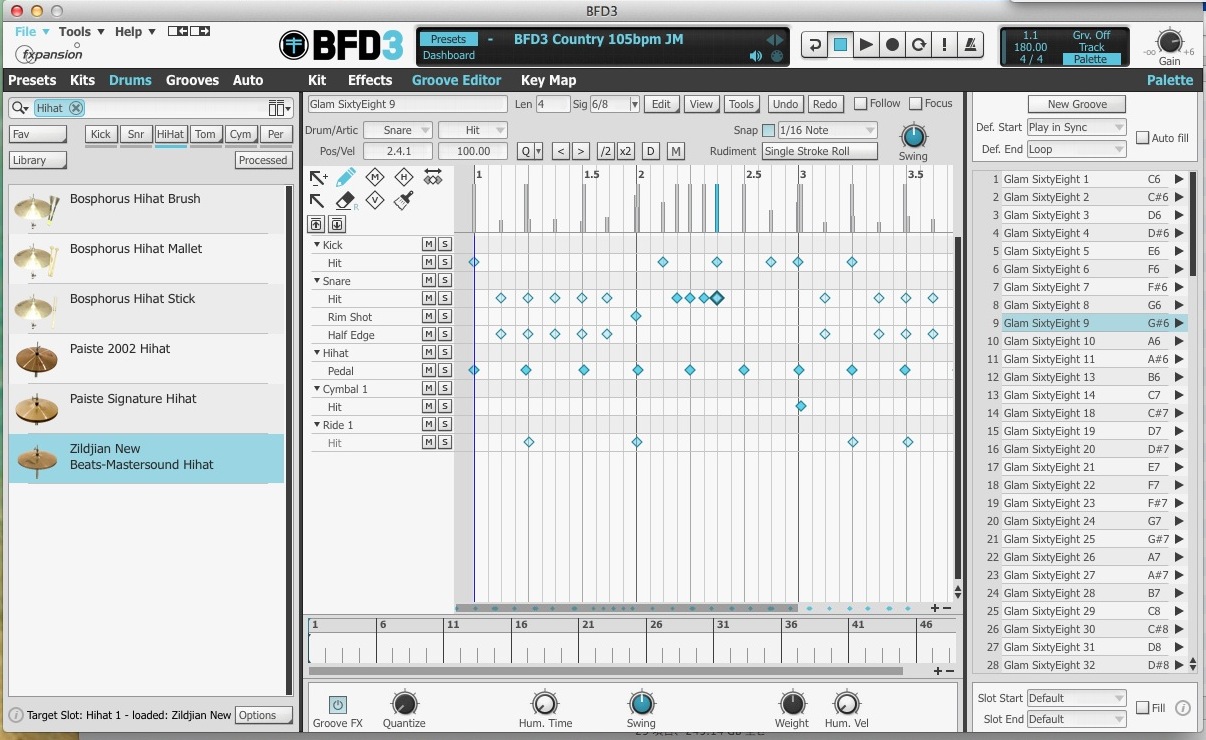This screenshot has height=740, width=1206.
Task: Choose the add/remove selection arrow tool
Action: click(318, 177)
